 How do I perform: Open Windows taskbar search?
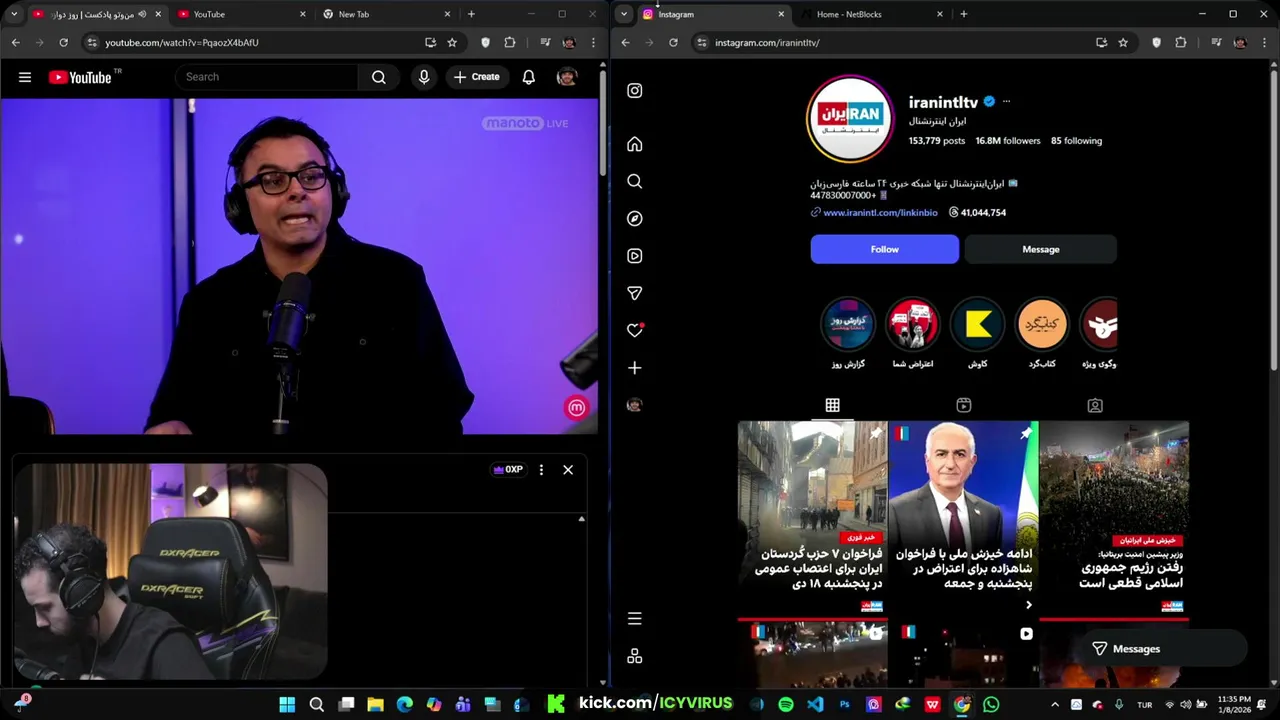pyautogui.click(x=317, y=705)
